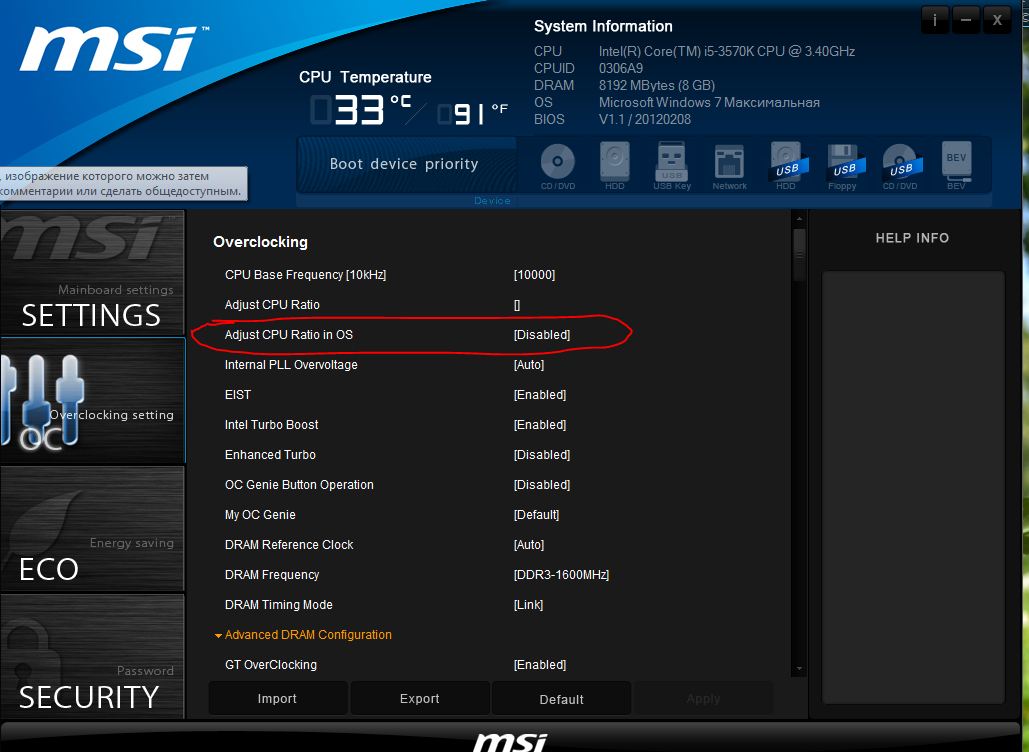
Task: Toggle OC Genie Button Operation [Disabled] value
Action: [542, 485]
